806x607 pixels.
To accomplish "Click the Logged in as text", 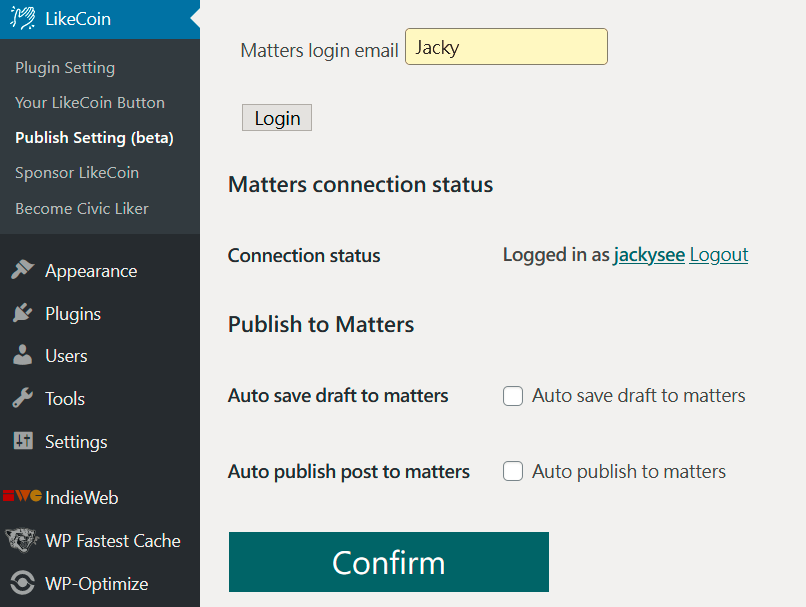I will (x=556, y=255).
